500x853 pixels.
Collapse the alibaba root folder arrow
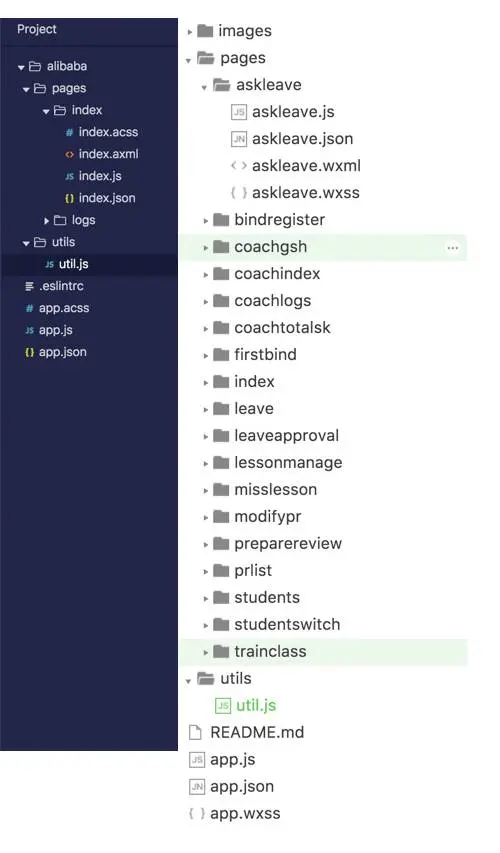click(x=21, y=67)
